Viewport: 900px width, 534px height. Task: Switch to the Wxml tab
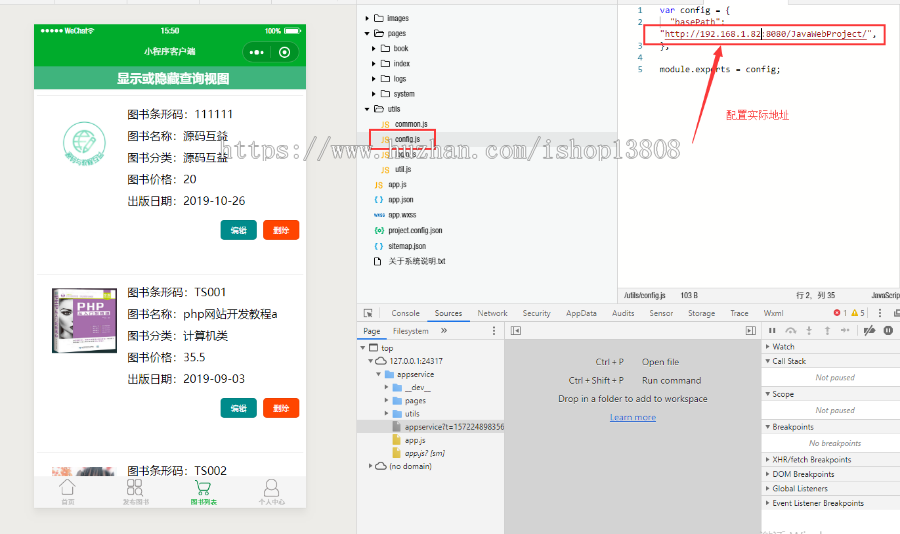click(x=773, y=313)
